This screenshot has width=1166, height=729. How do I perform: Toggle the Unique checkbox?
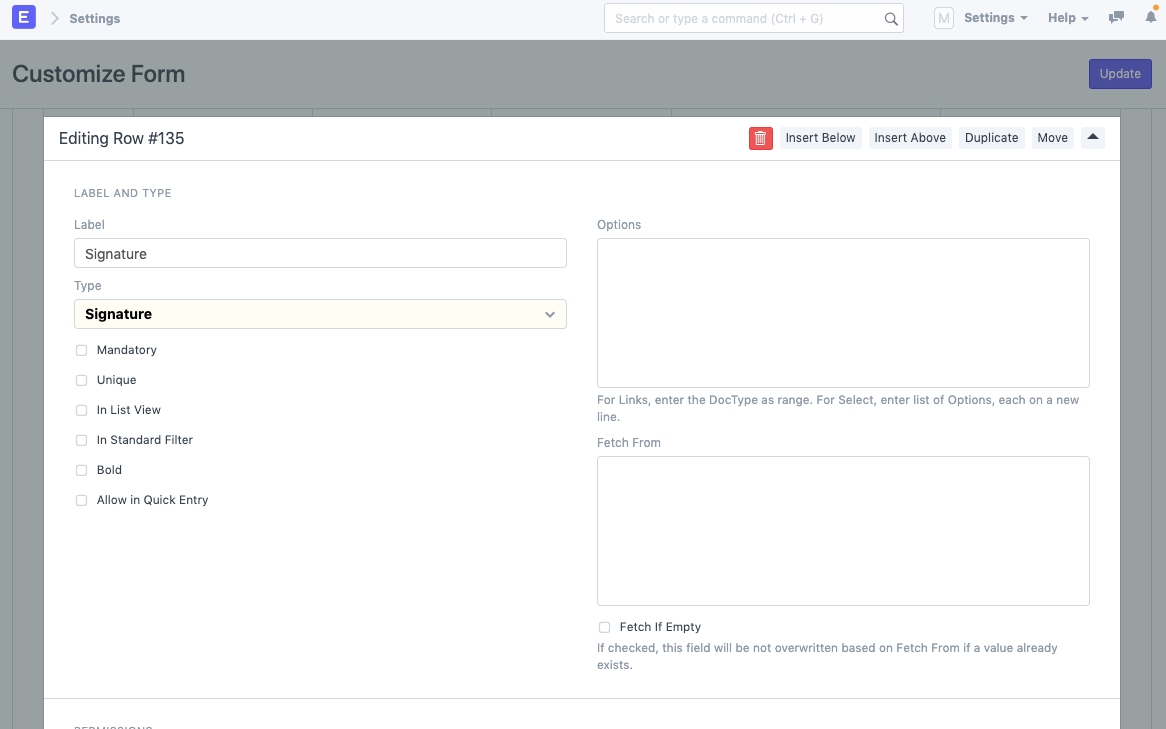click(82, 381)
